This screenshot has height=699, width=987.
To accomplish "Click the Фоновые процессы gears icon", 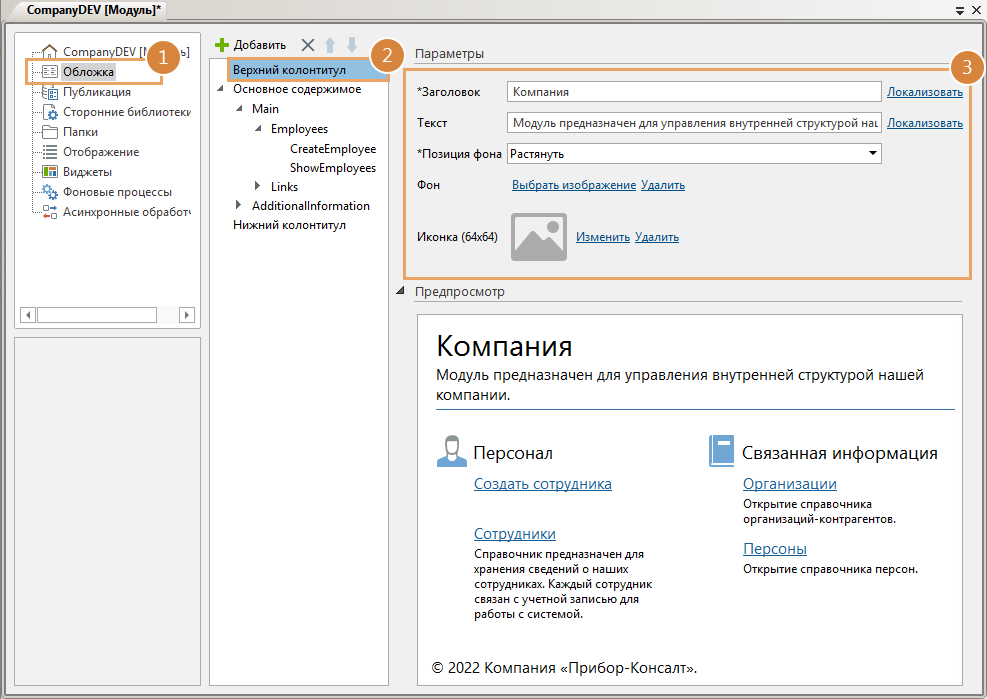I will [50, 192].
